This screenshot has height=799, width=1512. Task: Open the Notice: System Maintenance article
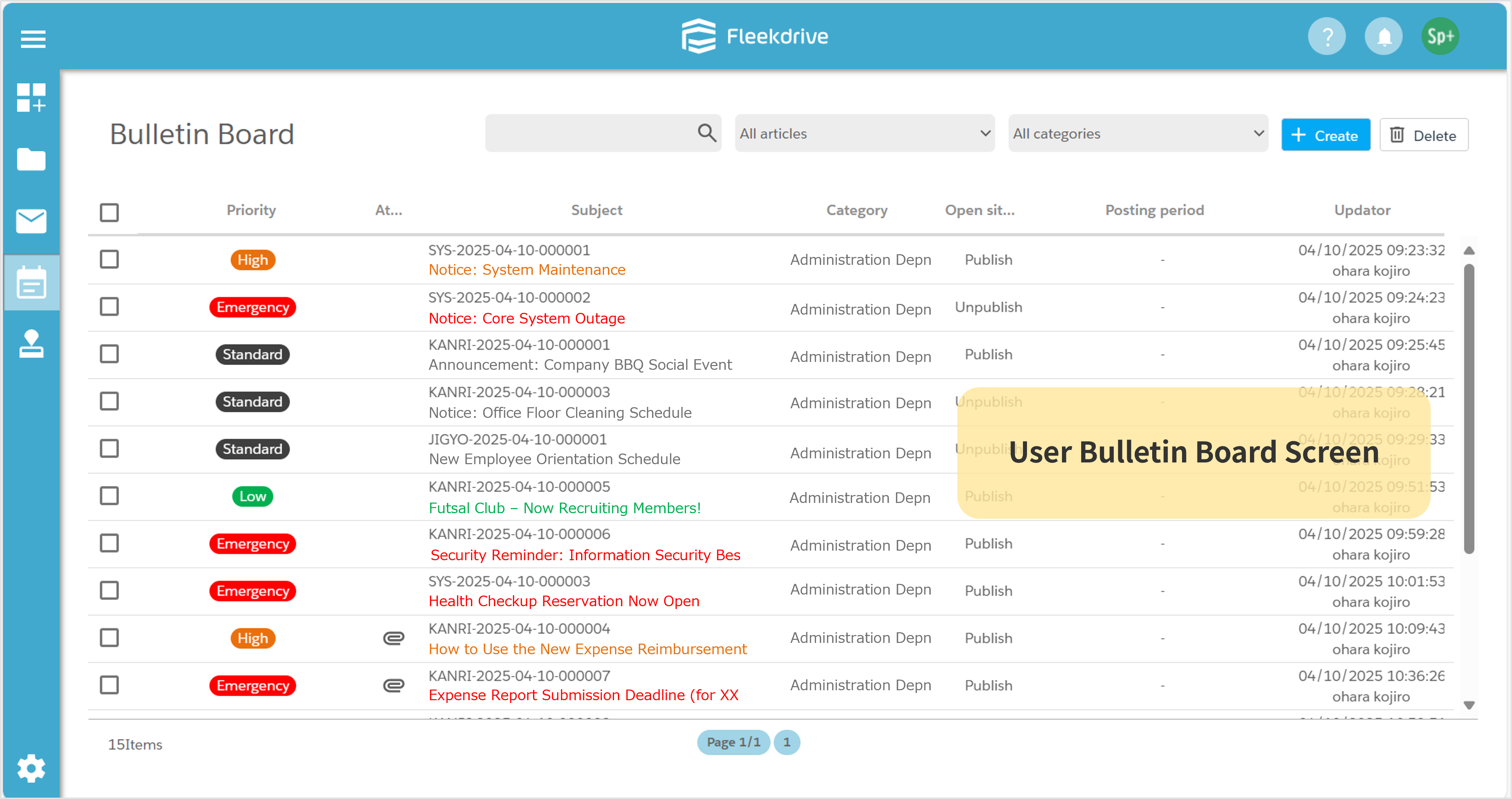(x=527, y=270)
